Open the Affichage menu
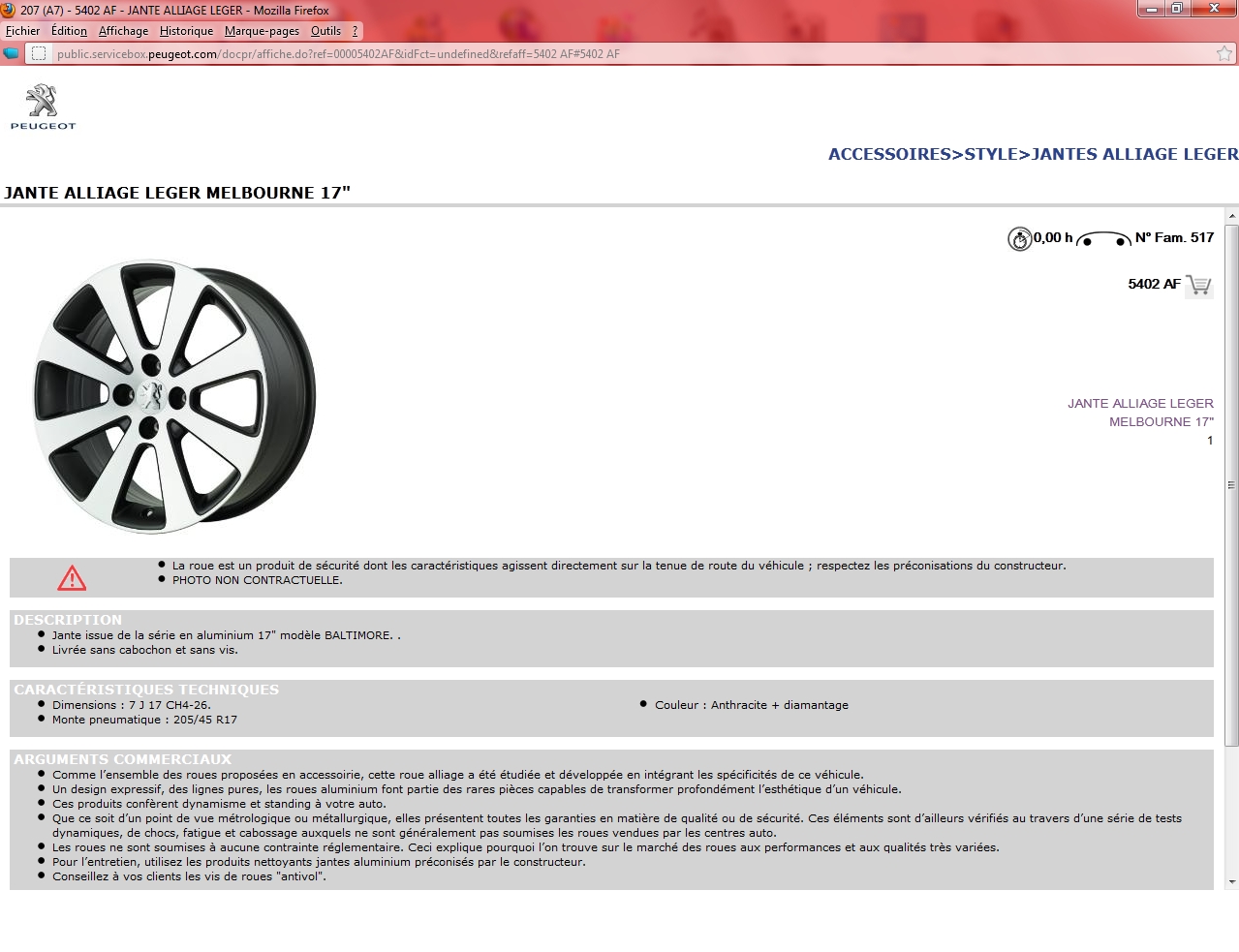Viewport: 1239px width, 952px height. tap(123, 31)
